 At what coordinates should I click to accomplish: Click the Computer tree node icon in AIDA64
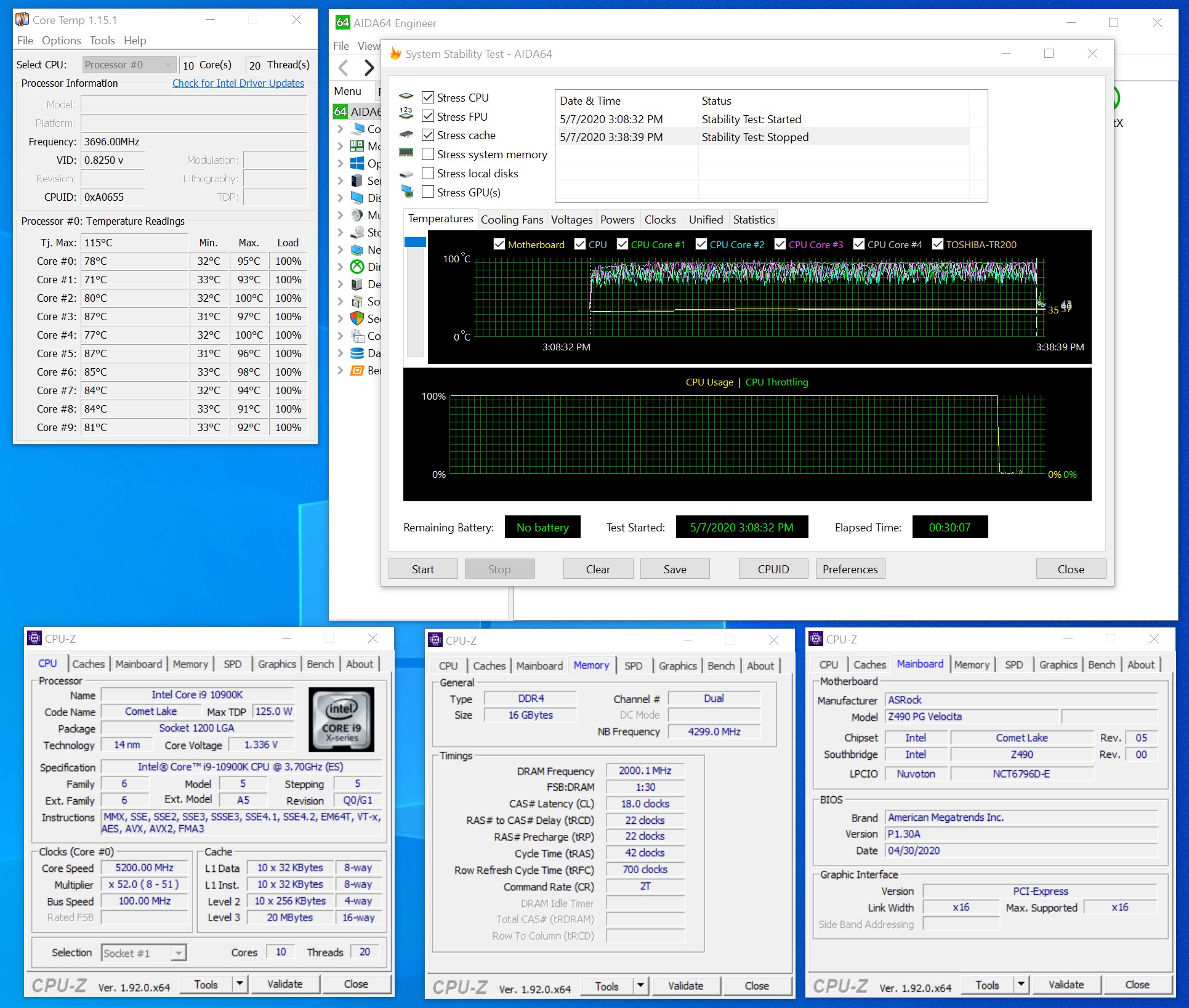(357, 129)
